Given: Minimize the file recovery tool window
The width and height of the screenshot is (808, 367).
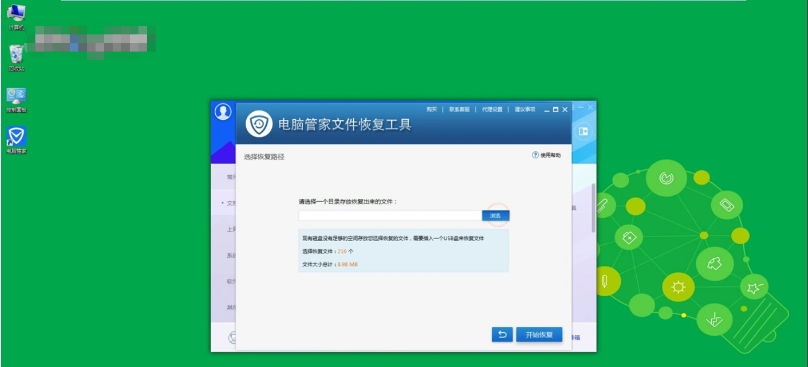Looking at the screenshot, I should coord(547,110).
